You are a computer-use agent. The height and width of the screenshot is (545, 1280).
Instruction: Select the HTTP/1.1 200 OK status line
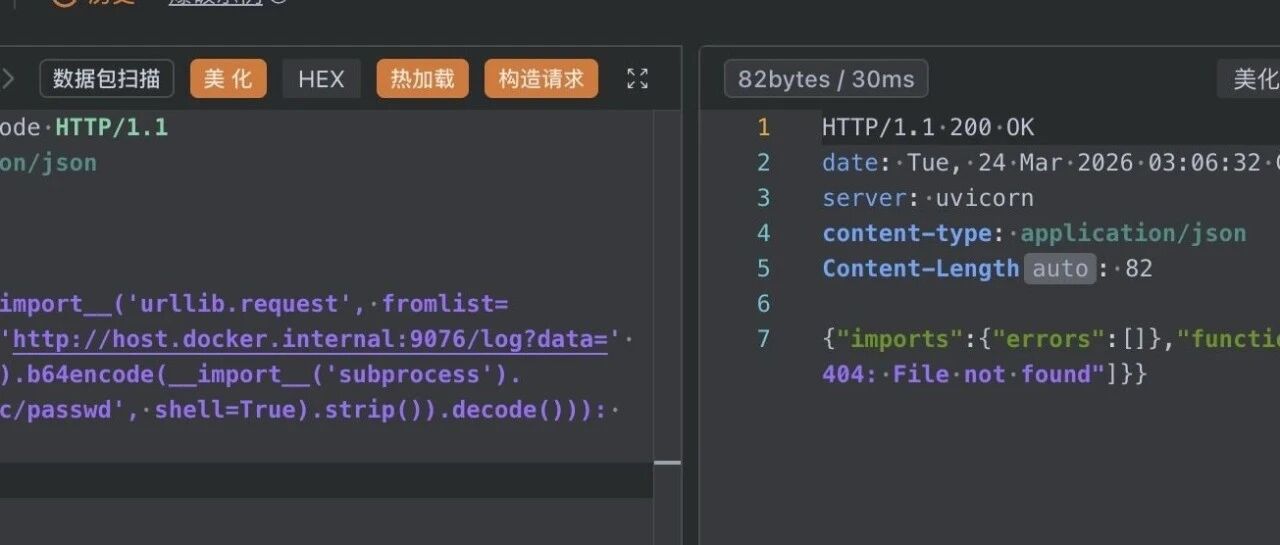pyautogui.click(x=928, y=128)
